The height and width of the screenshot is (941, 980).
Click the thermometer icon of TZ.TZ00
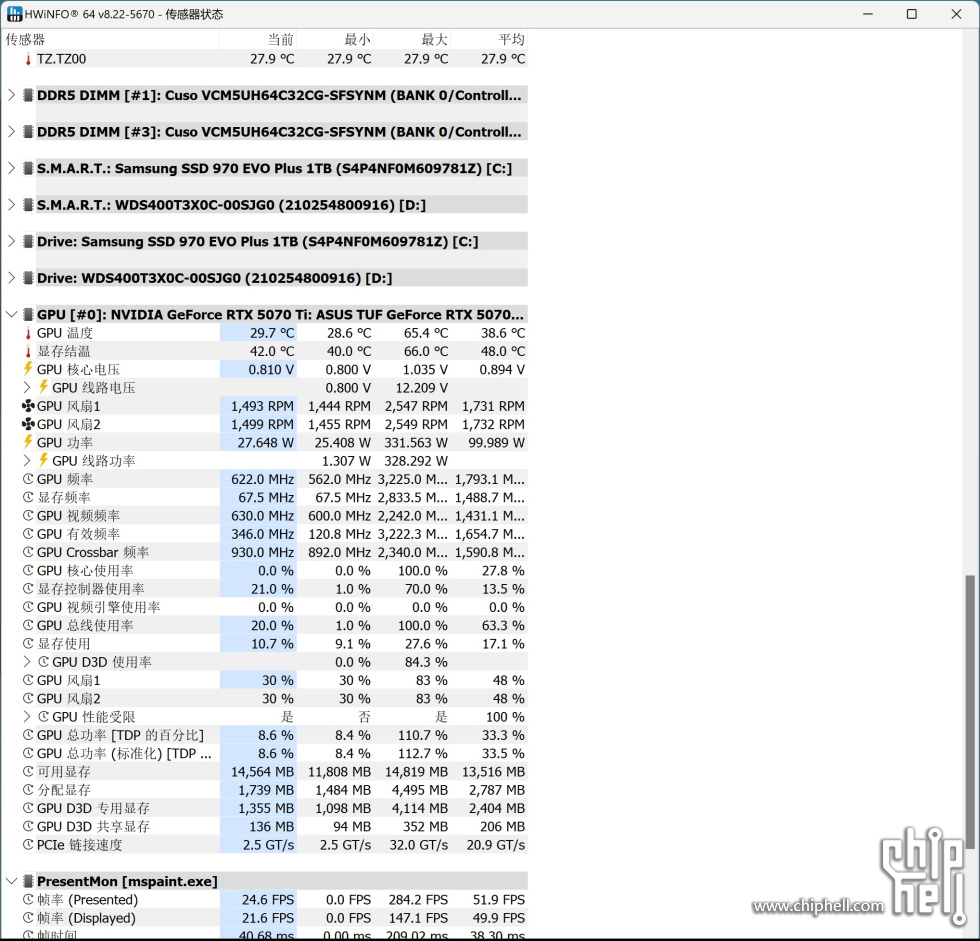tap(28, 59)
